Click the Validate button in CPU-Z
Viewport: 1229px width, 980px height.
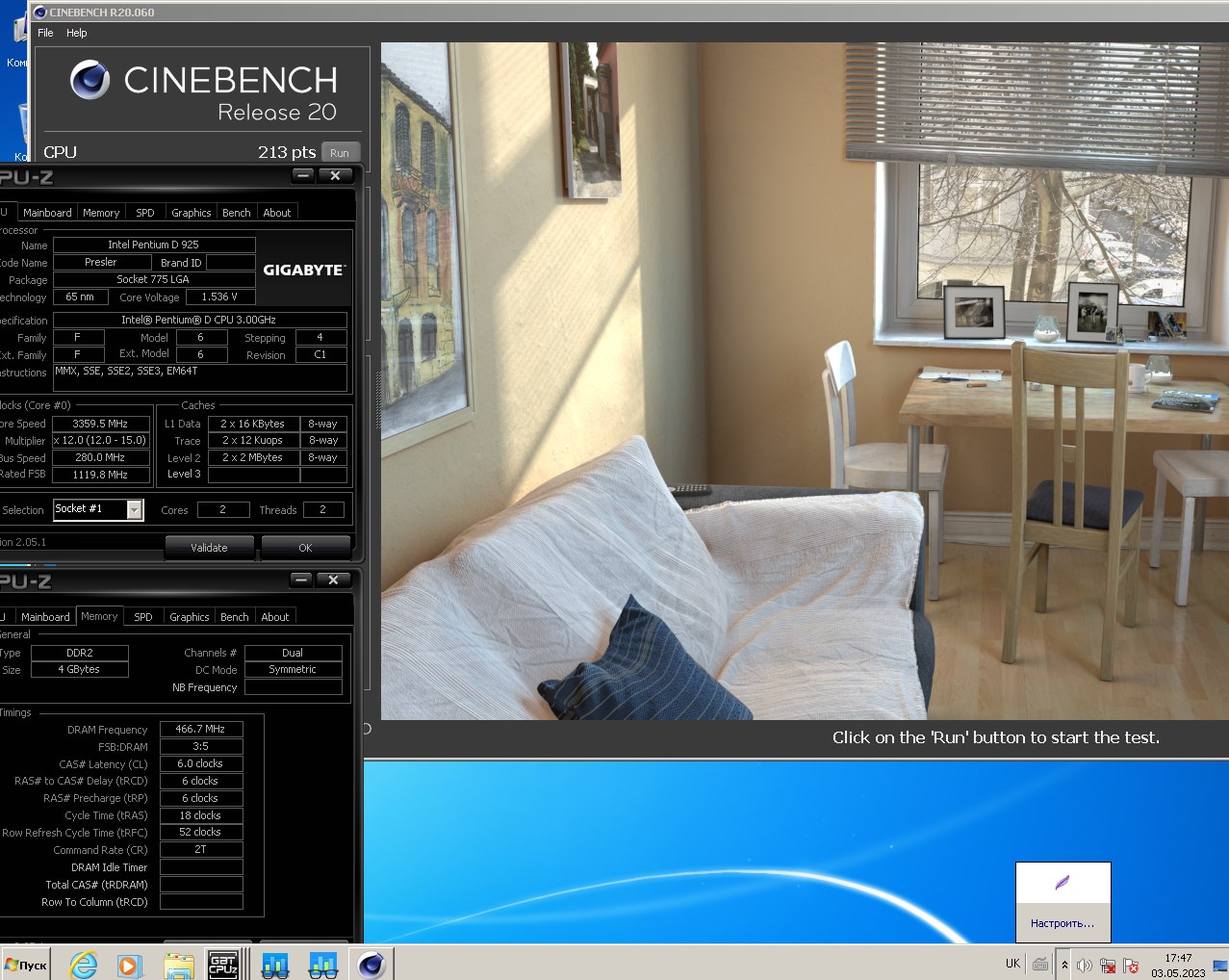click(209, 548)
